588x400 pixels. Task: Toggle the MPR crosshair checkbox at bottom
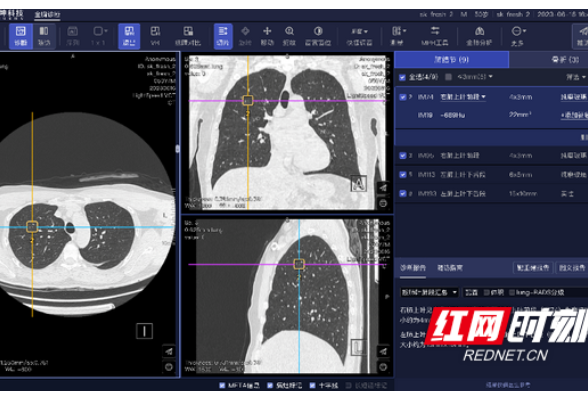pos(312,385)
